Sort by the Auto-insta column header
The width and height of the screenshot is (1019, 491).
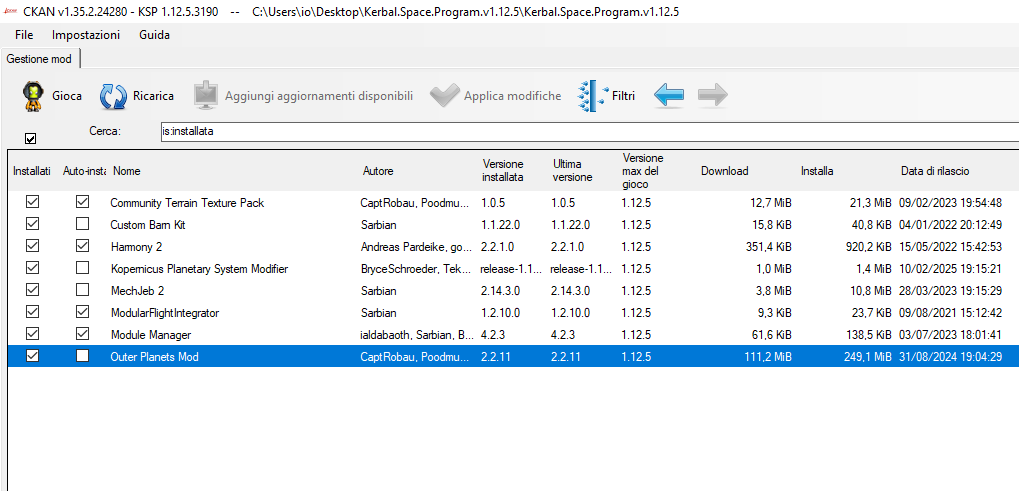[x=83, y=171]
